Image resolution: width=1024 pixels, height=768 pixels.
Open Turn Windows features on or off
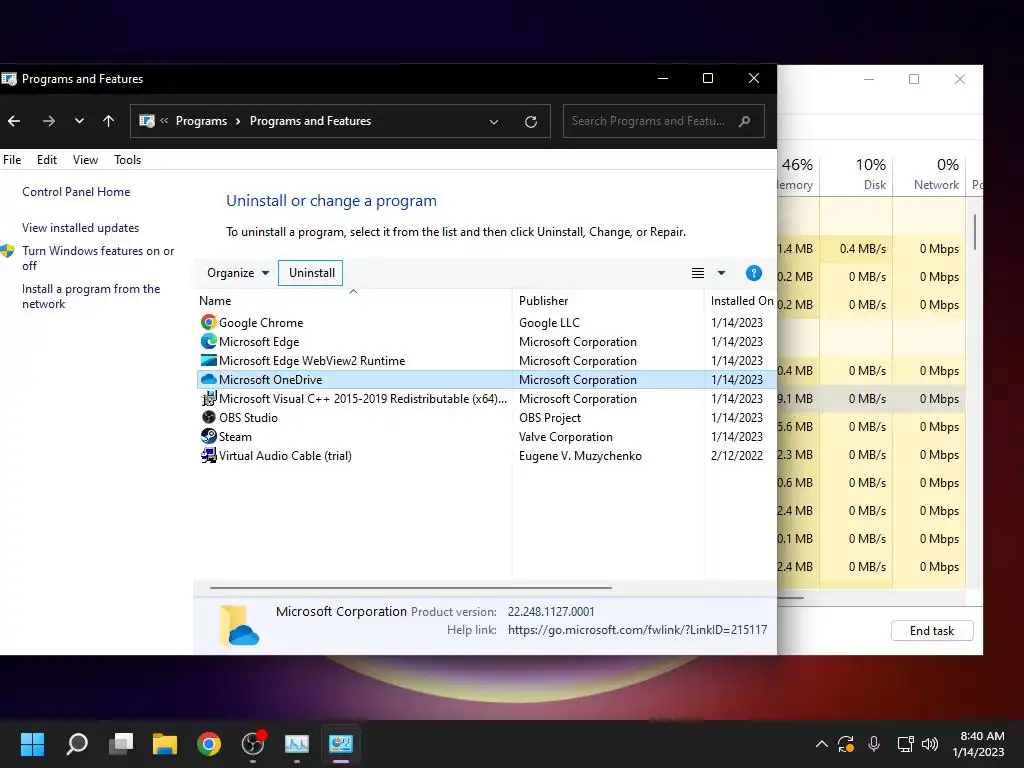tap(98, 258)
